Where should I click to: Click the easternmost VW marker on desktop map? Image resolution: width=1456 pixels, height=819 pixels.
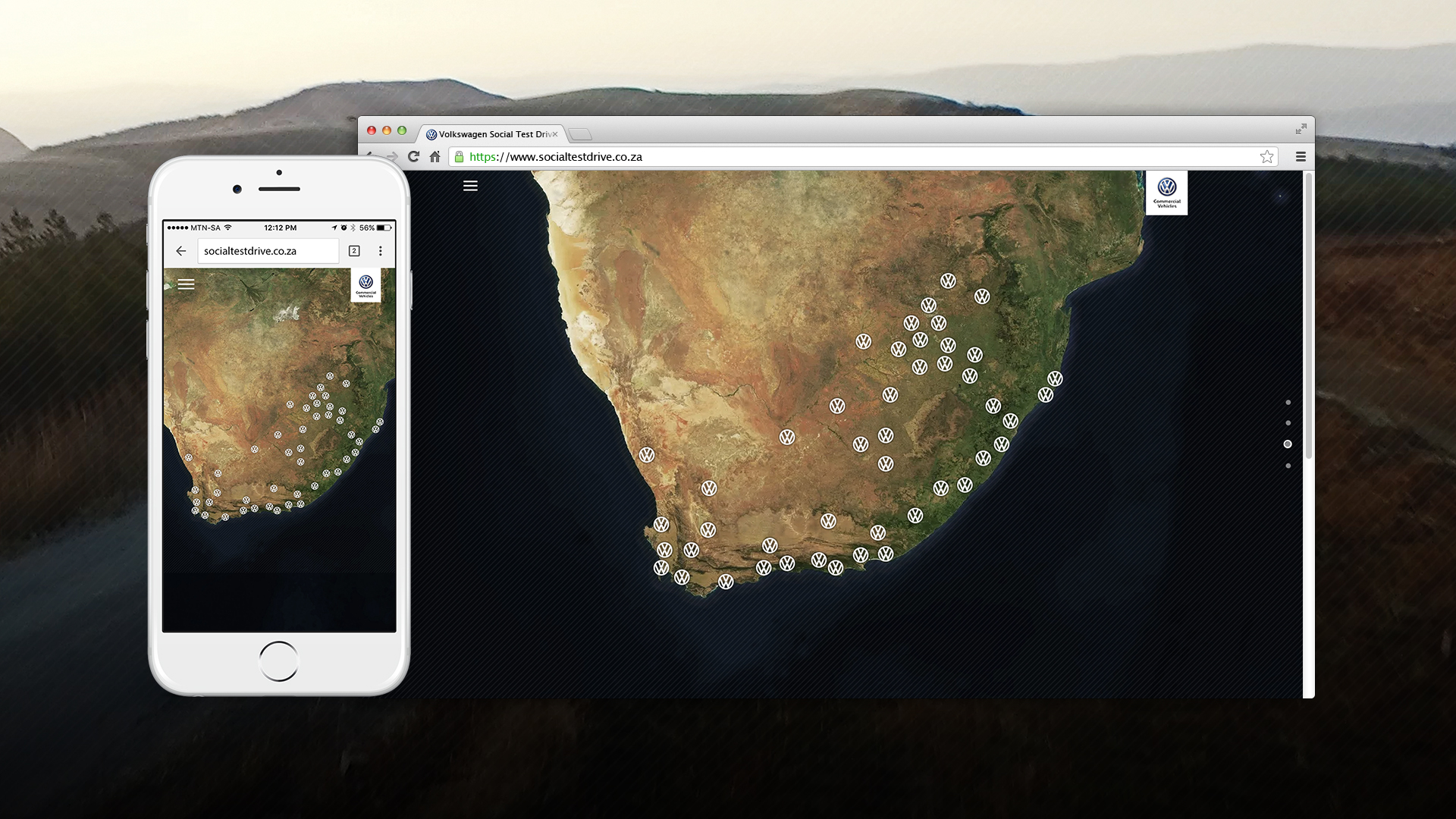[x=1055, y=378]
